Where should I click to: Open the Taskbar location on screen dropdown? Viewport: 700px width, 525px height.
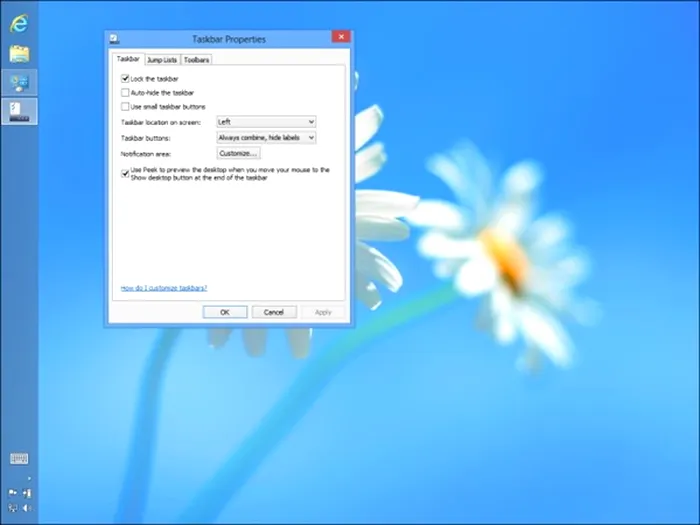(266, 122)
